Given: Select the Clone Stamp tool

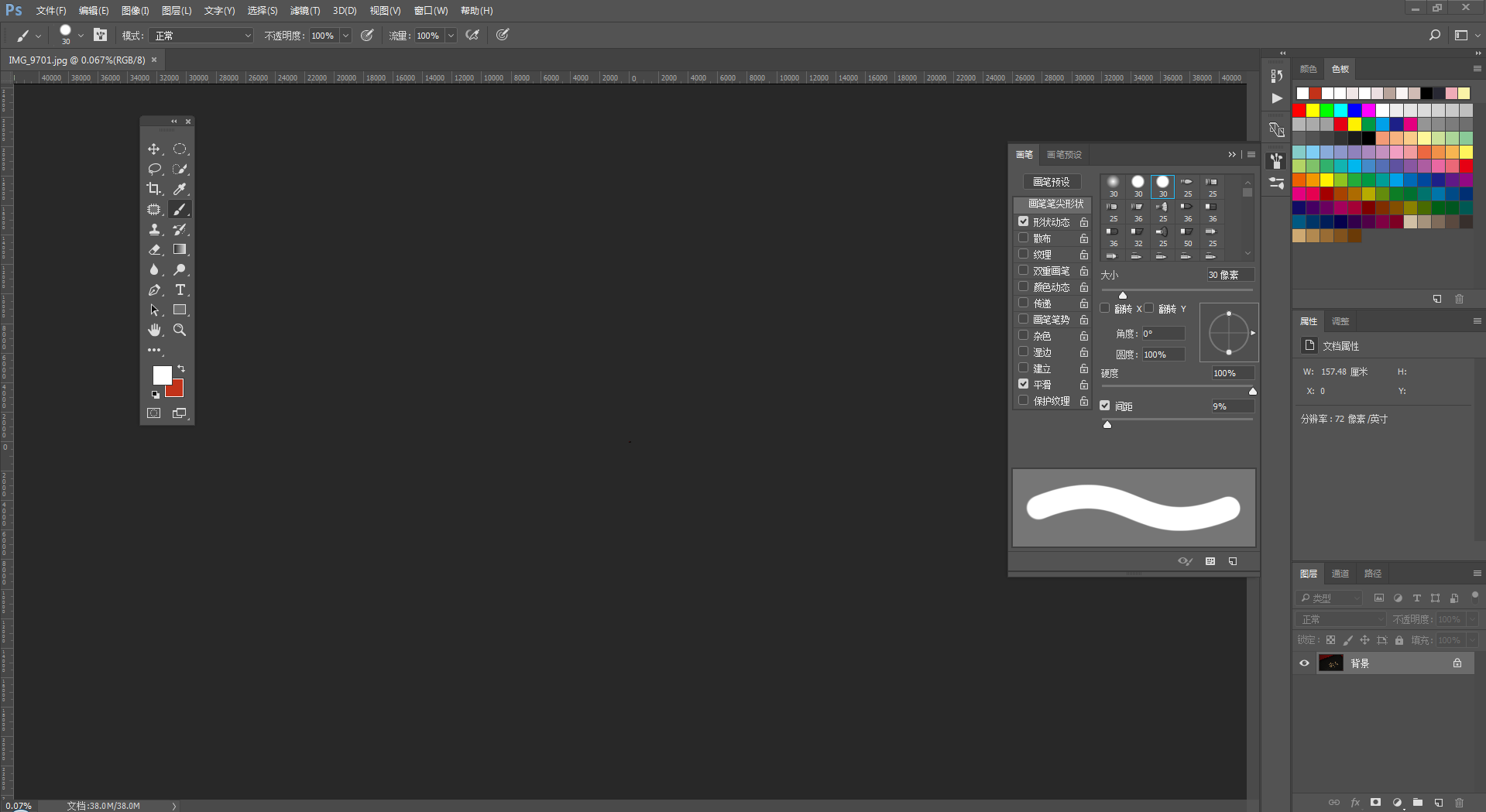Looking at the screenshot, I should [x=154, y=229].
